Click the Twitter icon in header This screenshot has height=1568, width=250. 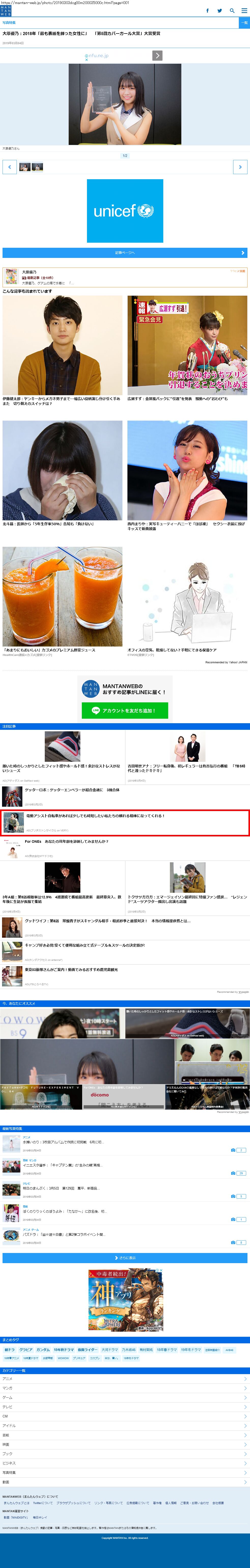tap(219, 10)
